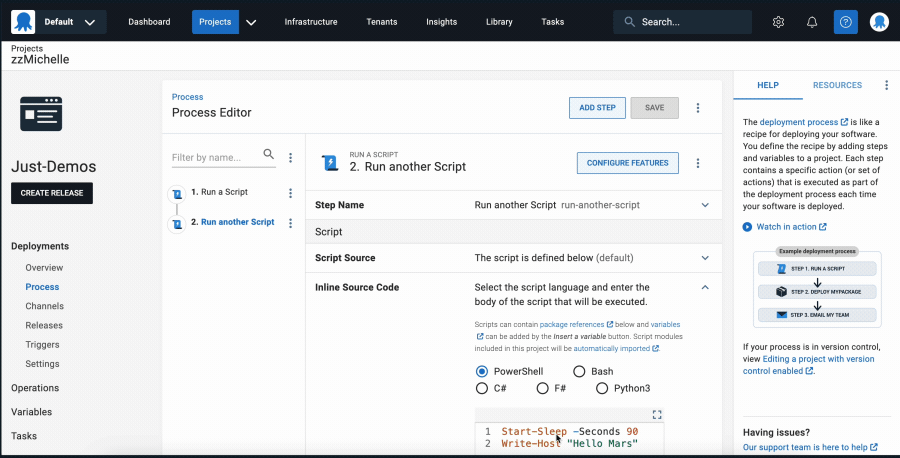900x458 pixels.
Task: Open the user profile avatar
Action: click(x=879, y=22)
